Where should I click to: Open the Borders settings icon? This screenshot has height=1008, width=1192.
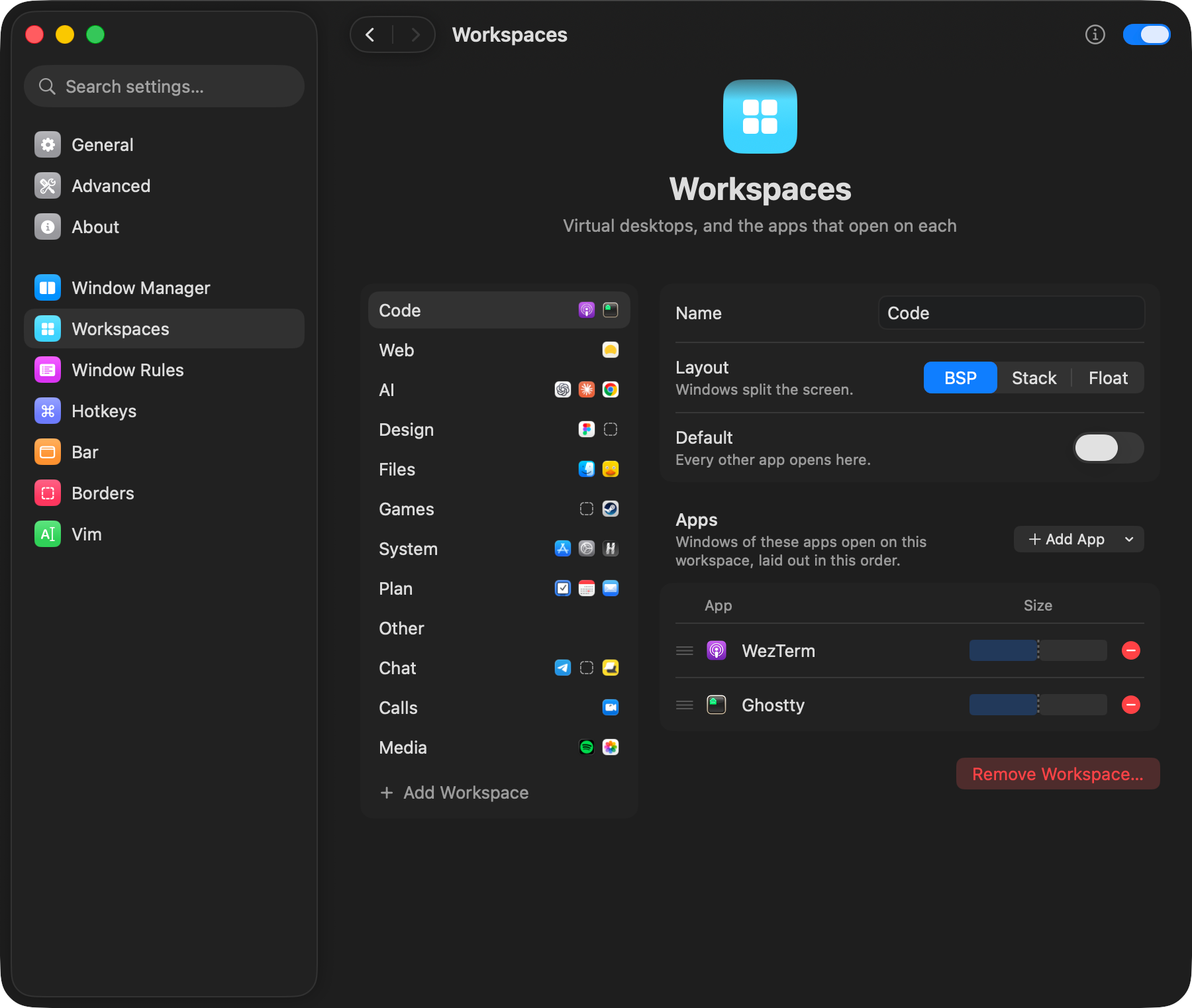point(48,493)
